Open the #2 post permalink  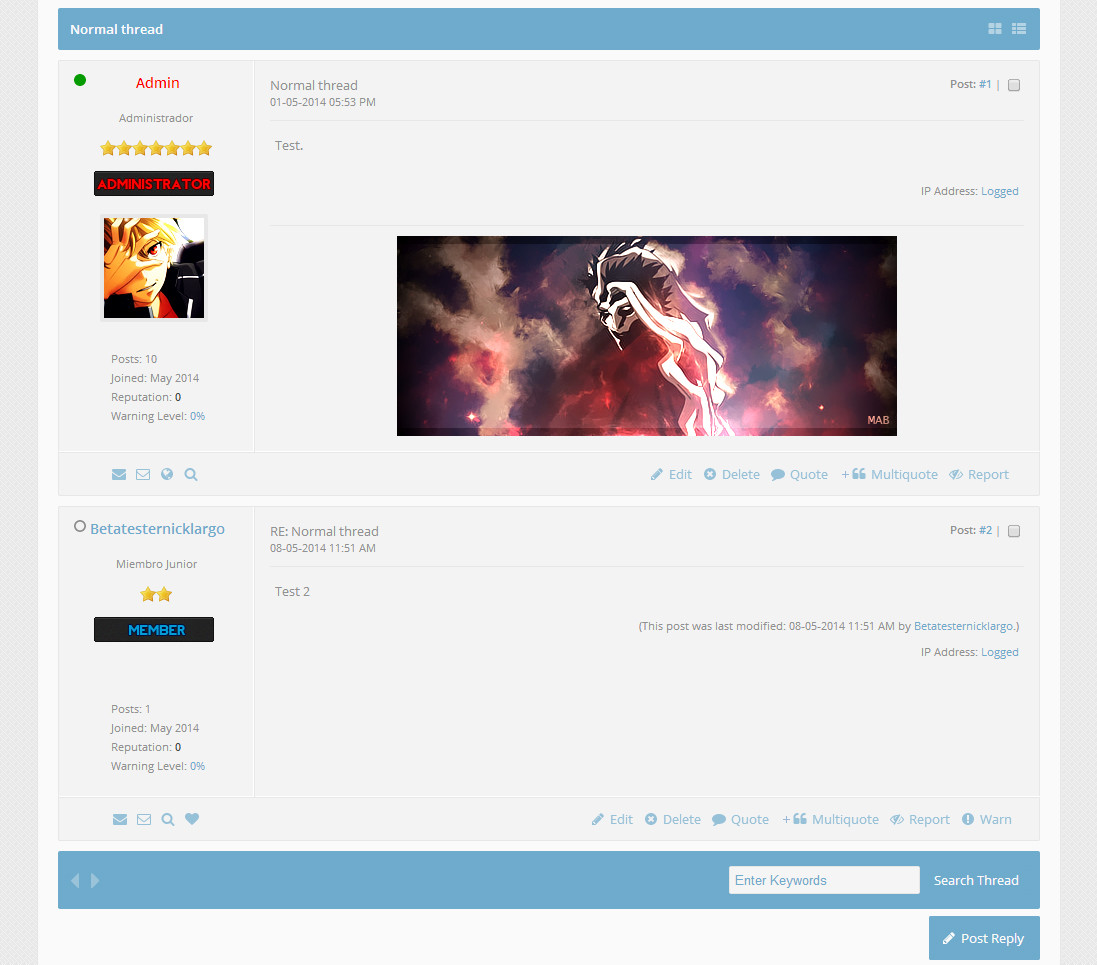(985, 530)
